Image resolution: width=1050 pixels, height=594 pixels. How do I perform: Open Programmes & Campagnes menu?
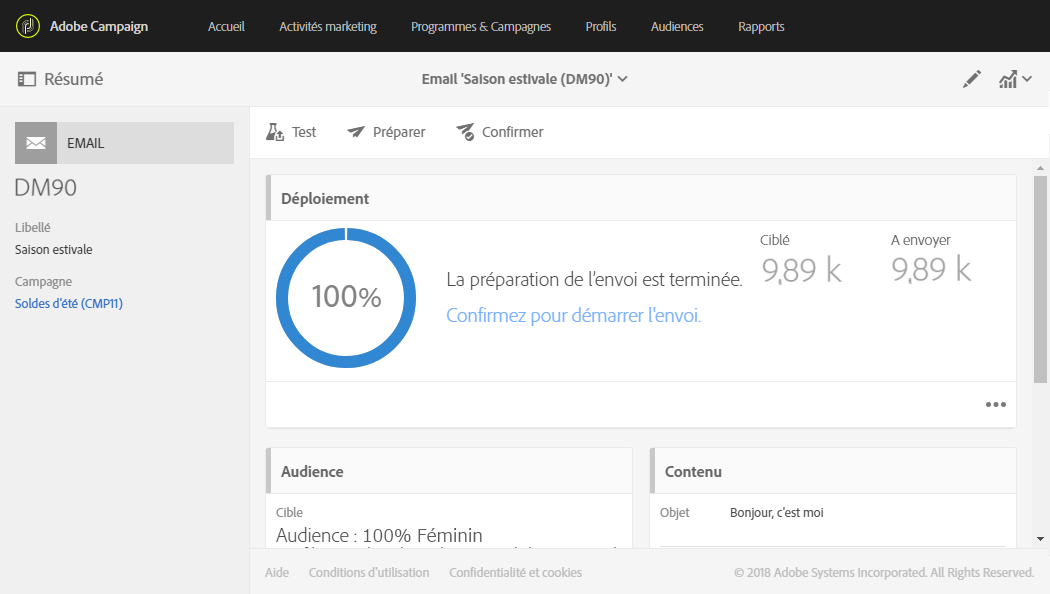click(481, 27)
